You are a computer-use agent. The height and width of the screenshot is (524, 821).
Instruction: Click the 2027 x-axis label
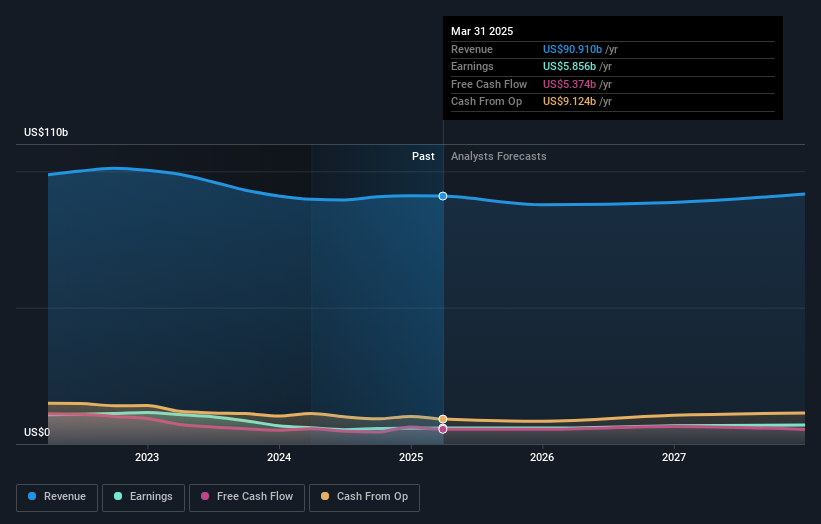click(x=674, y=457)
